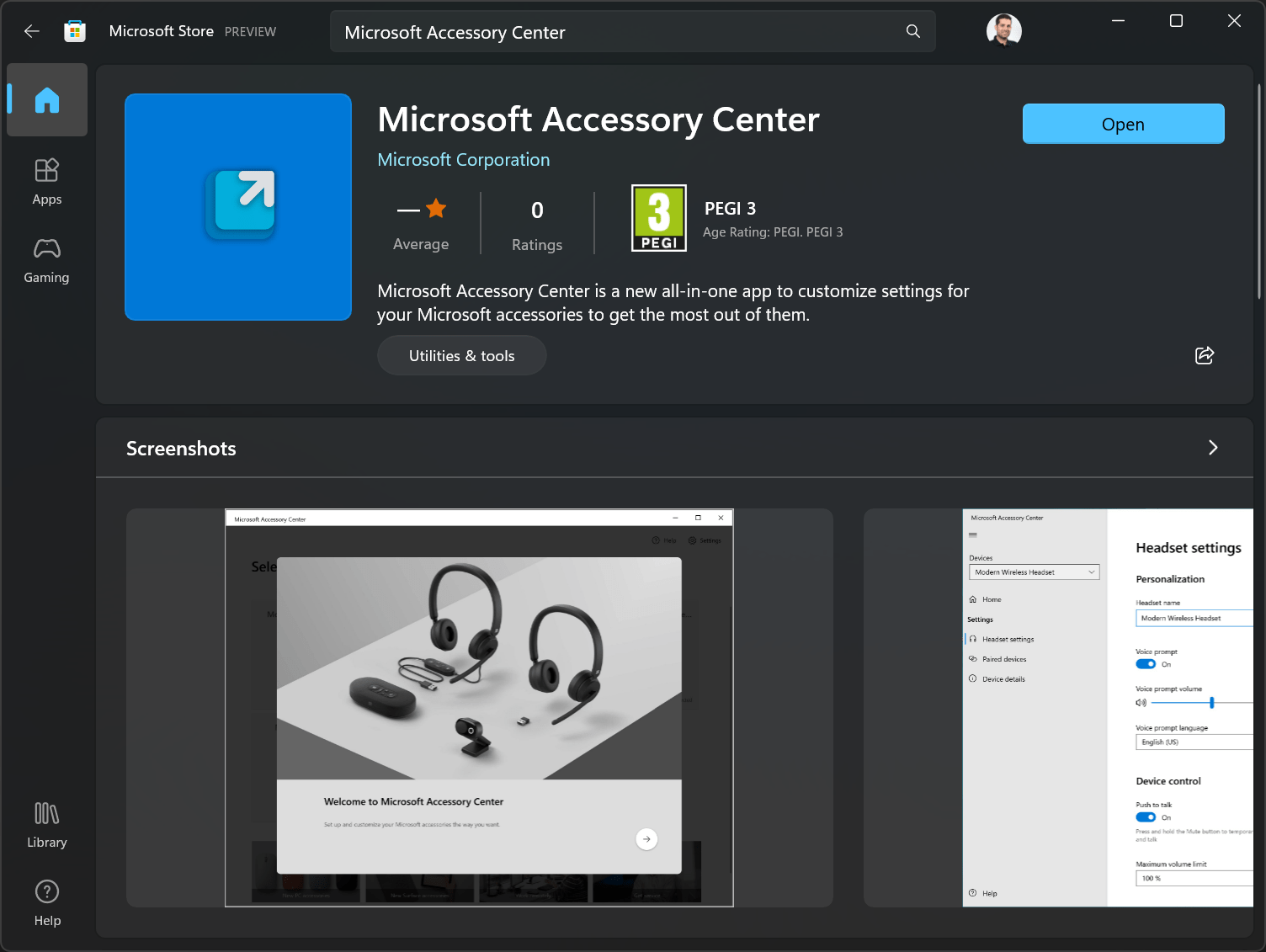Open the Apps section in the sidebar
This screenshot has width=1266, height=952.
tap(46, 180)
